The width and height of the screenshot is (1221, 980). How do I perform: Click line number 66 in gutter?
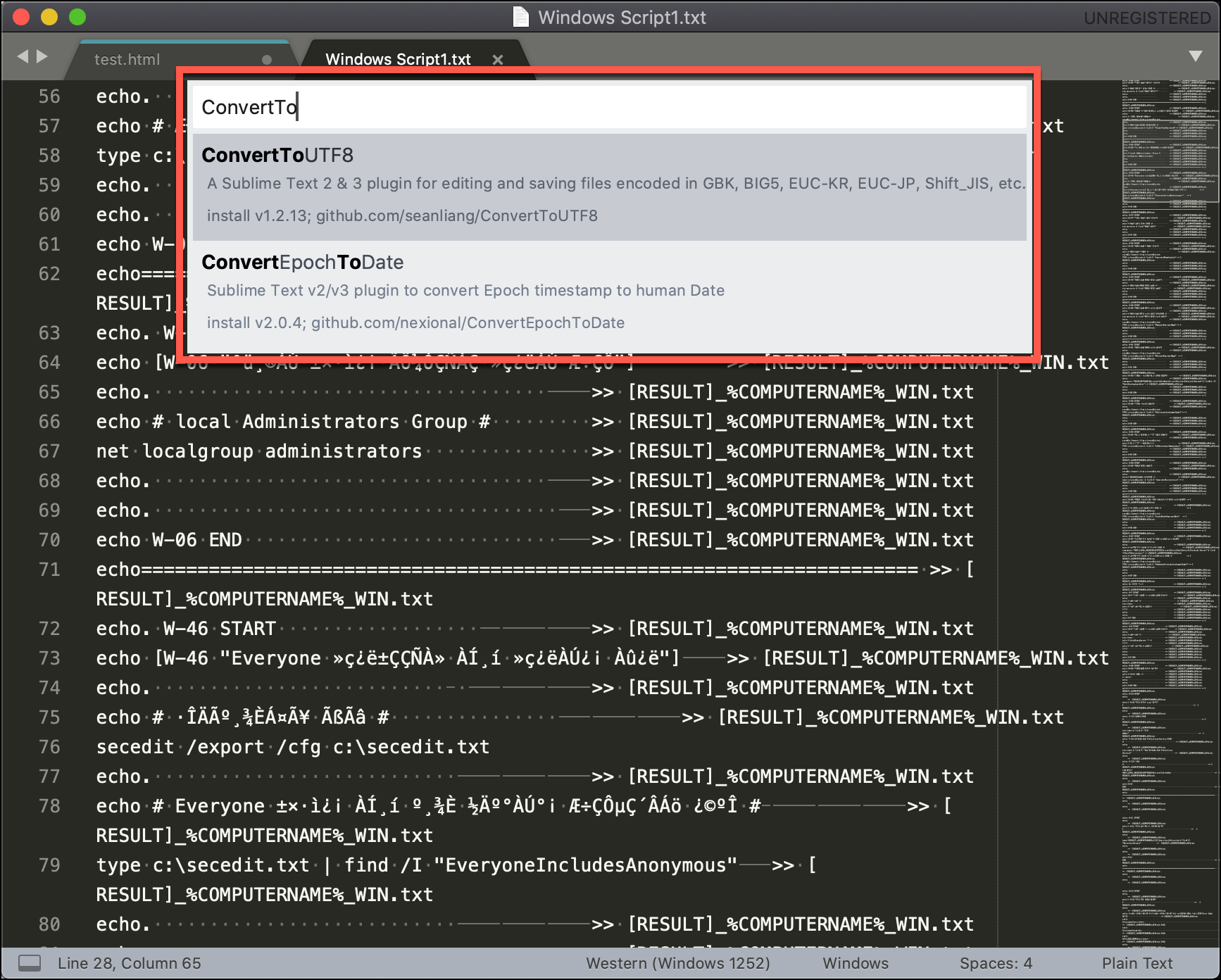49,422
